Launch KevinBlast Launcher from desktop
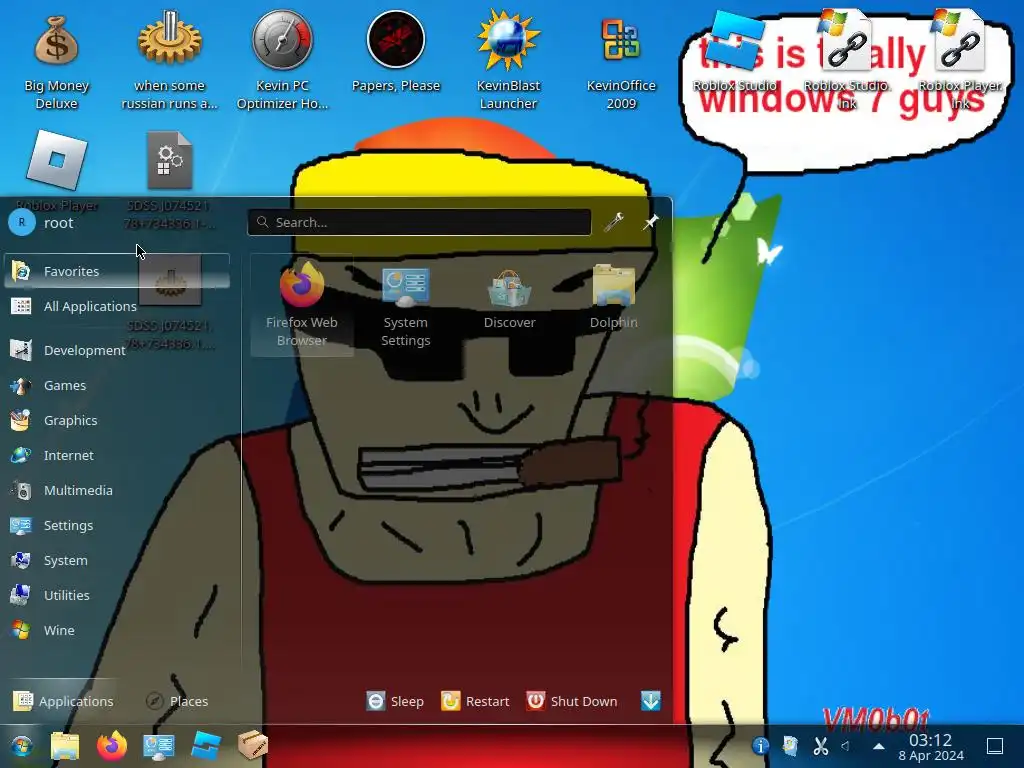This screenshot has height=768, width=1024. click(508, 61)
